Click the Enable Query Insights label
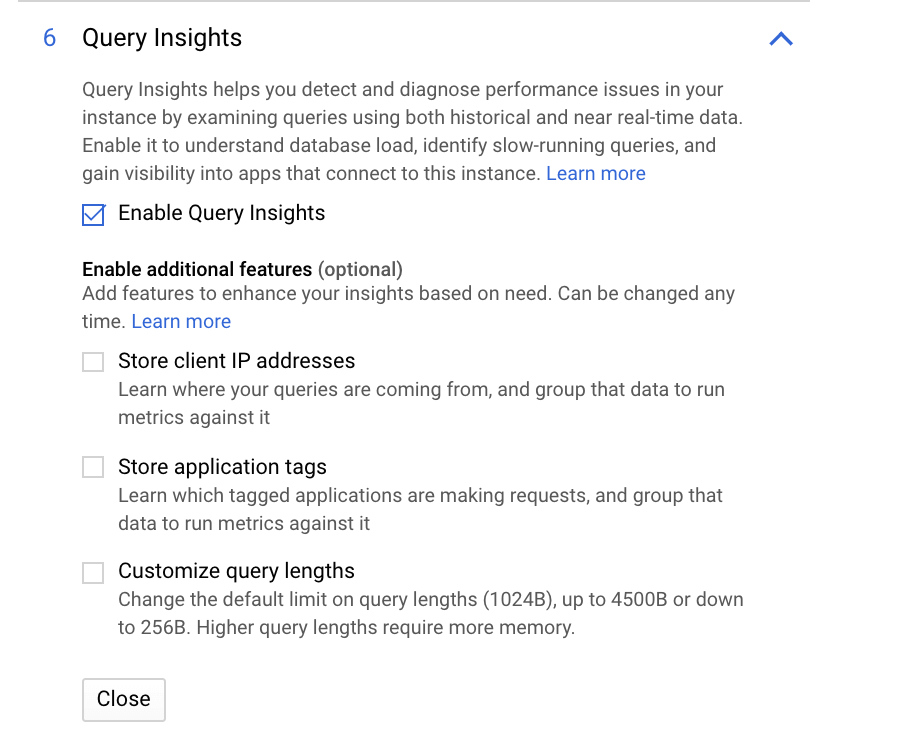The width and height of the screenshot is (912, 744). click(x=222, y=213)
